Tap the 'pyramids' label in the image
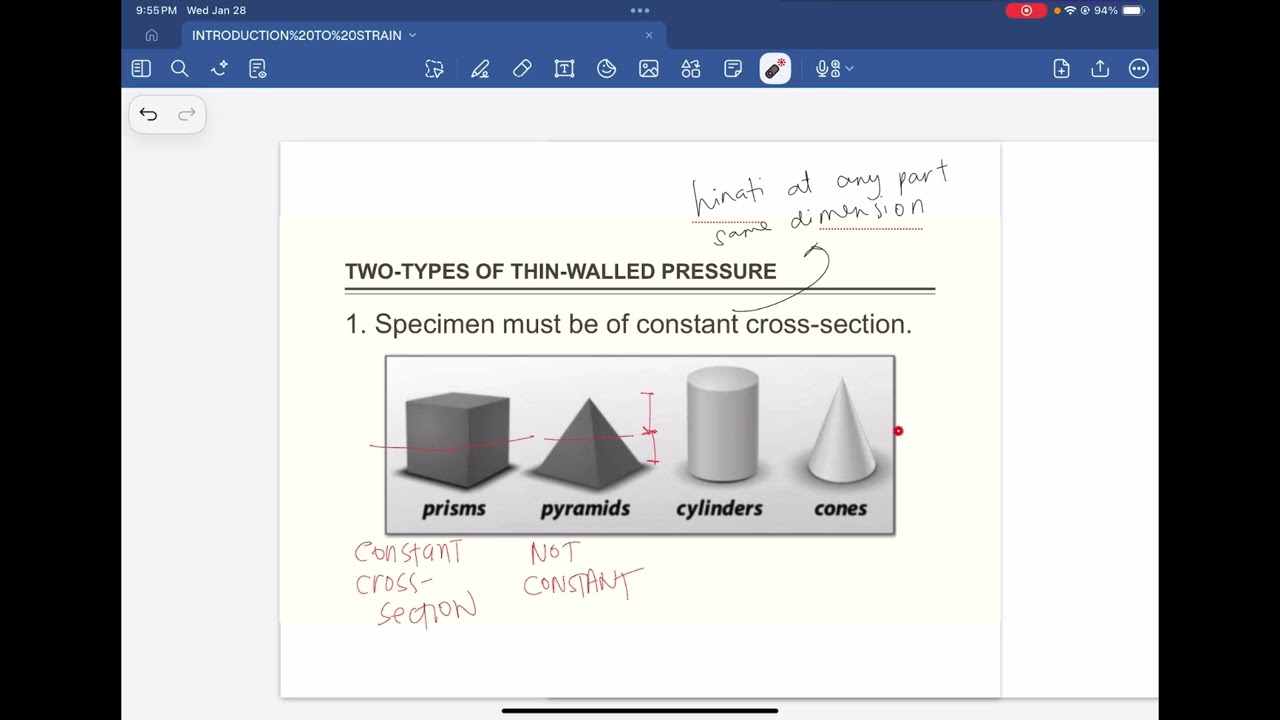1280x720 pixels. [585, 509]
